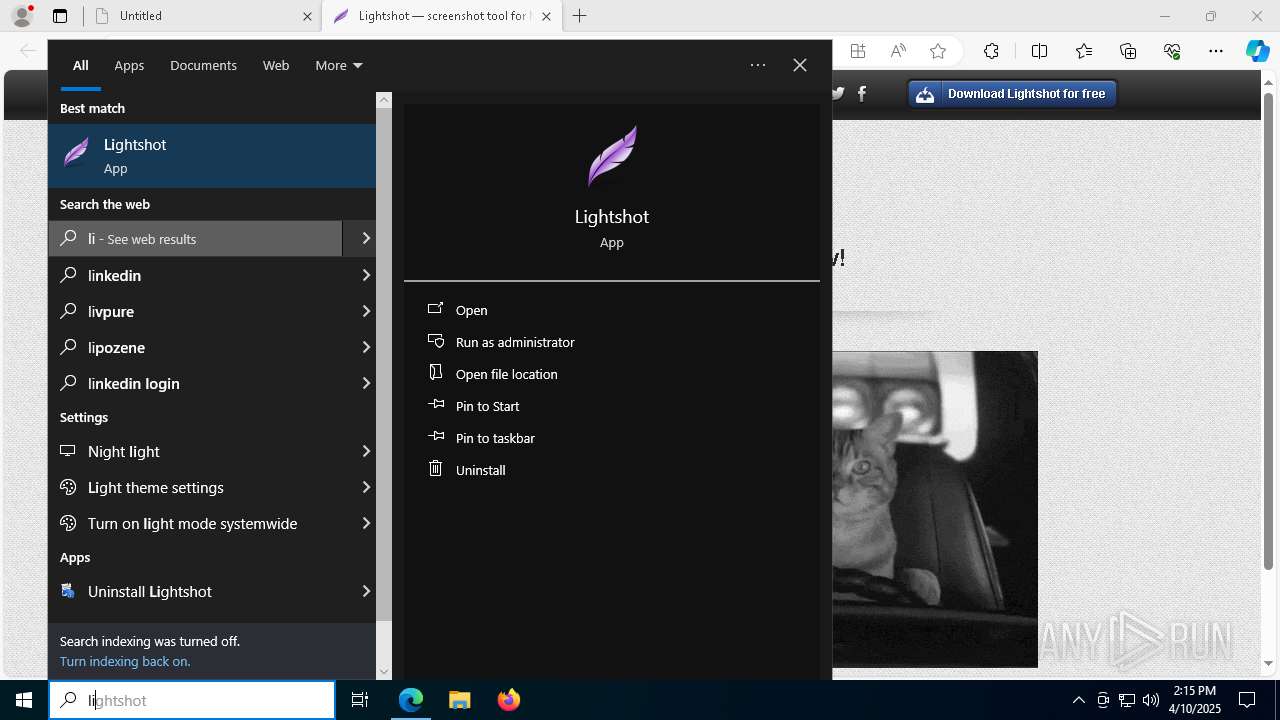Screen dimensions: 1280x720
Task: Open Edge Extensions puzzle icon
Action: (991, 51)
